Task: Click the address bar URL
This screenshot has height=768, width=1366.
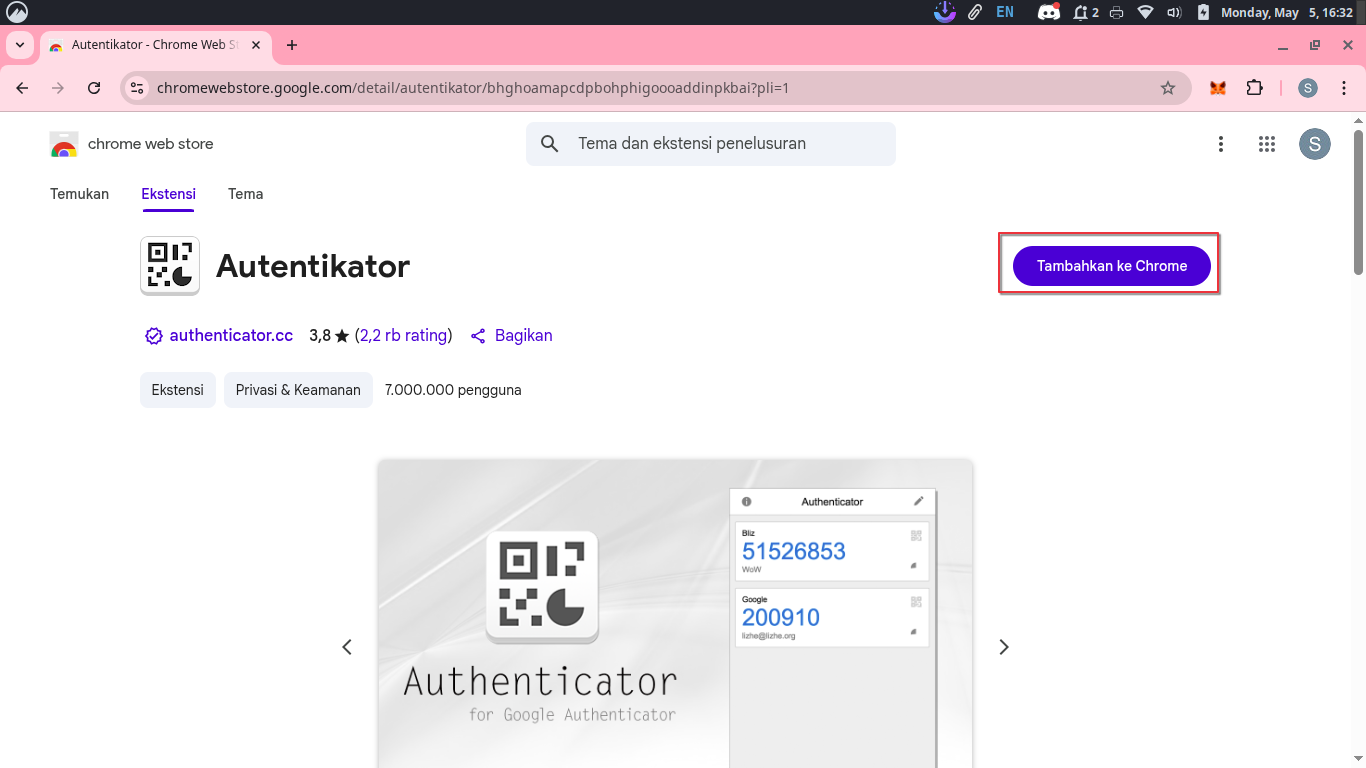Action: (473, 88)
